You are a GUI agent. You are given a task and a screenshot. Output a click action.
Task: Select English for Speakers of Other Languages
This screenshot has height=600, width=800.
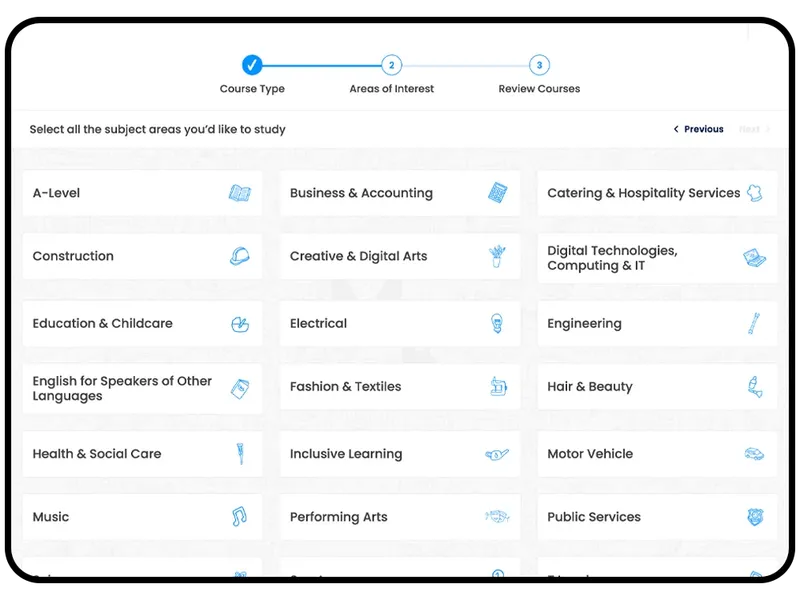[x=142, y=388]
